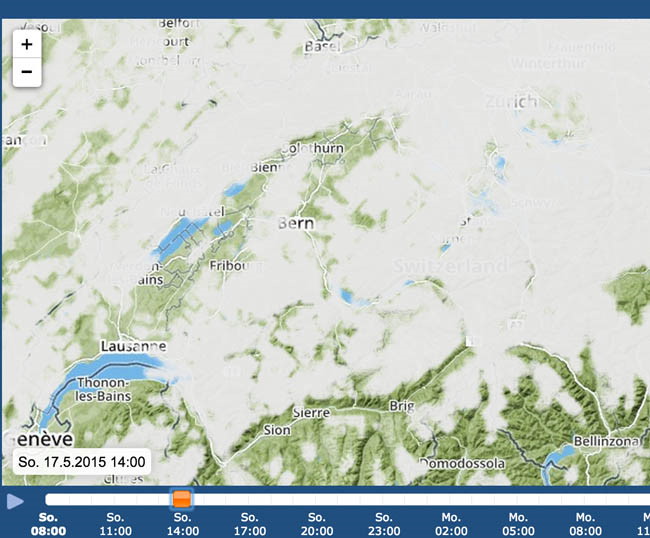Viewport: 650px width, 538px height.
Task: Click the orange timeline slider handle
Action: [182, 499]
